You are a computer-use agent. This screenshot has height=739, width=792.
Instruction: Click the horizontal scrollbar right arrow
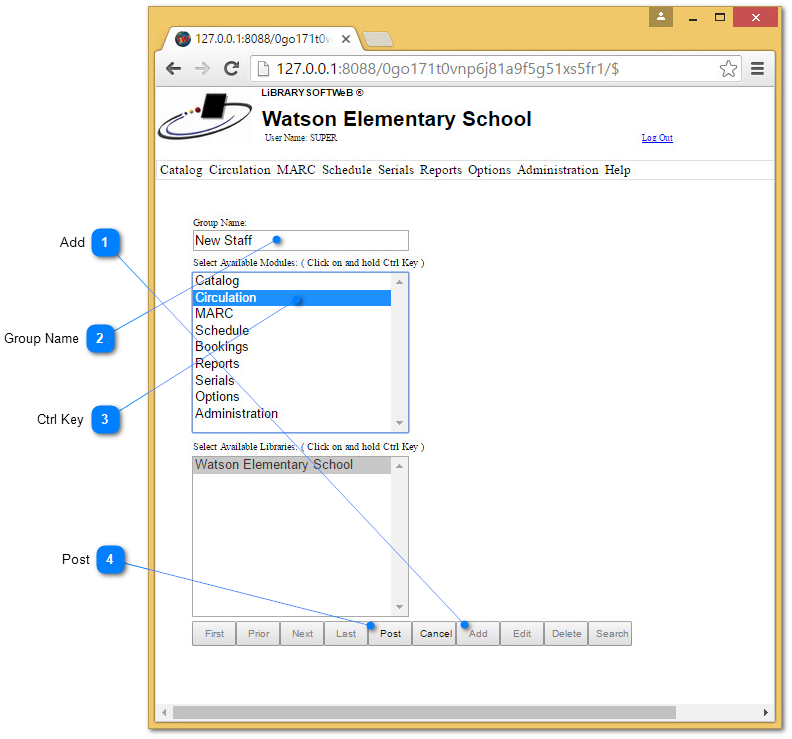coord(766,712)
